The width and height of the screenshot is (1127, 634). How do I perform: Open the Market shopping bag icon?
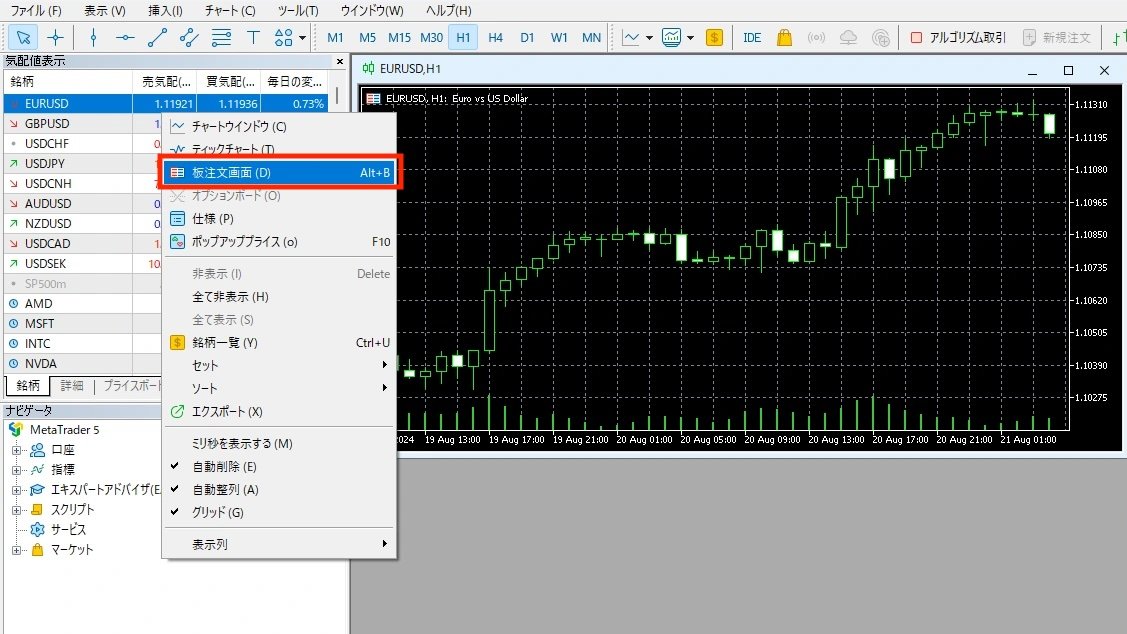tap(784, 37)
